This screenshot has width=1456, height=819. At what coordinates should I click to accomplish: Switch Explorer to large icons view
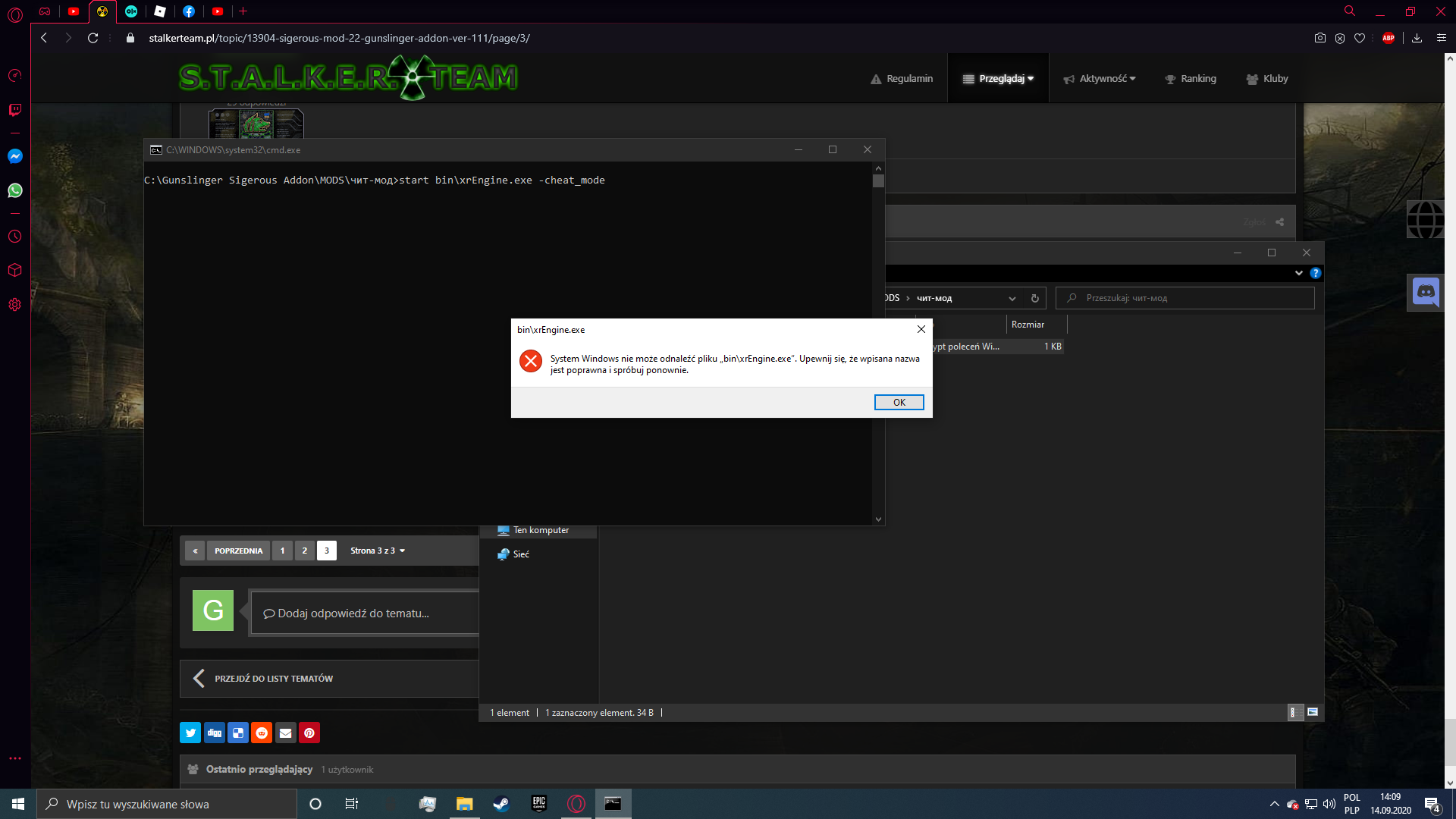(x=1313, y=712)
